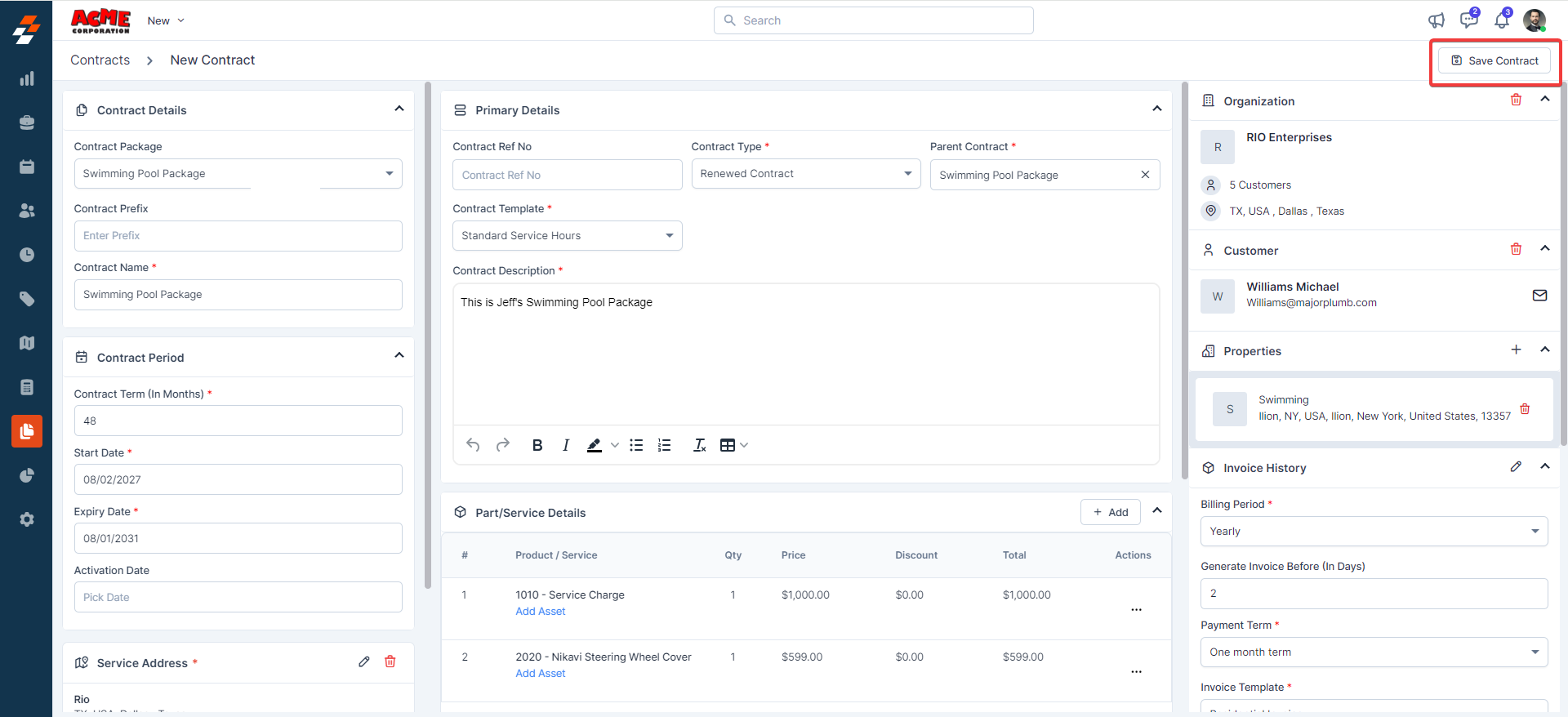Image resolution: width=1568 pixels, height=717 pixels.
Task: Delete the Organization with trash icon
Action: tap(1516, 100)
